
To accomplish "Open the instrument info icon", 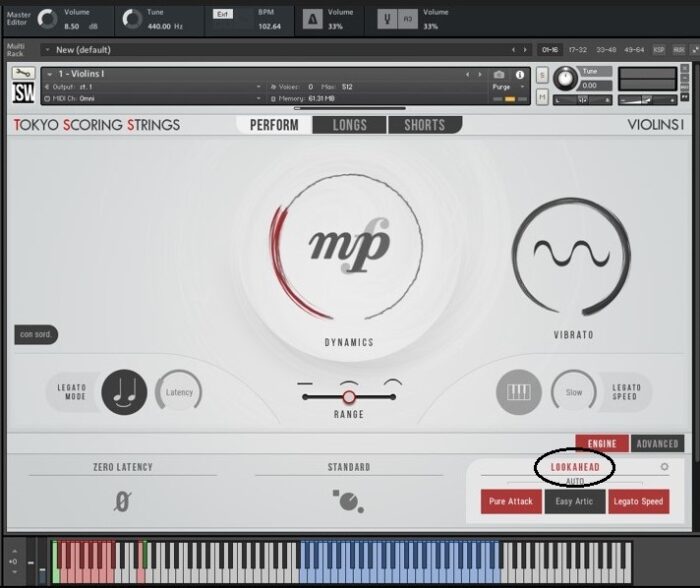I will click(x=519, y=75).
